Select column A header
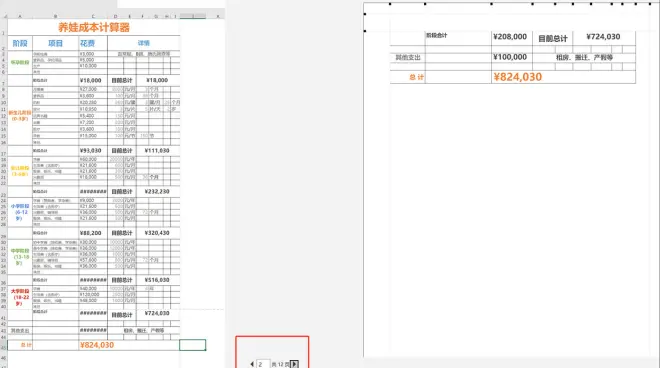The image size is (660, 368). [x=20, y=16]
